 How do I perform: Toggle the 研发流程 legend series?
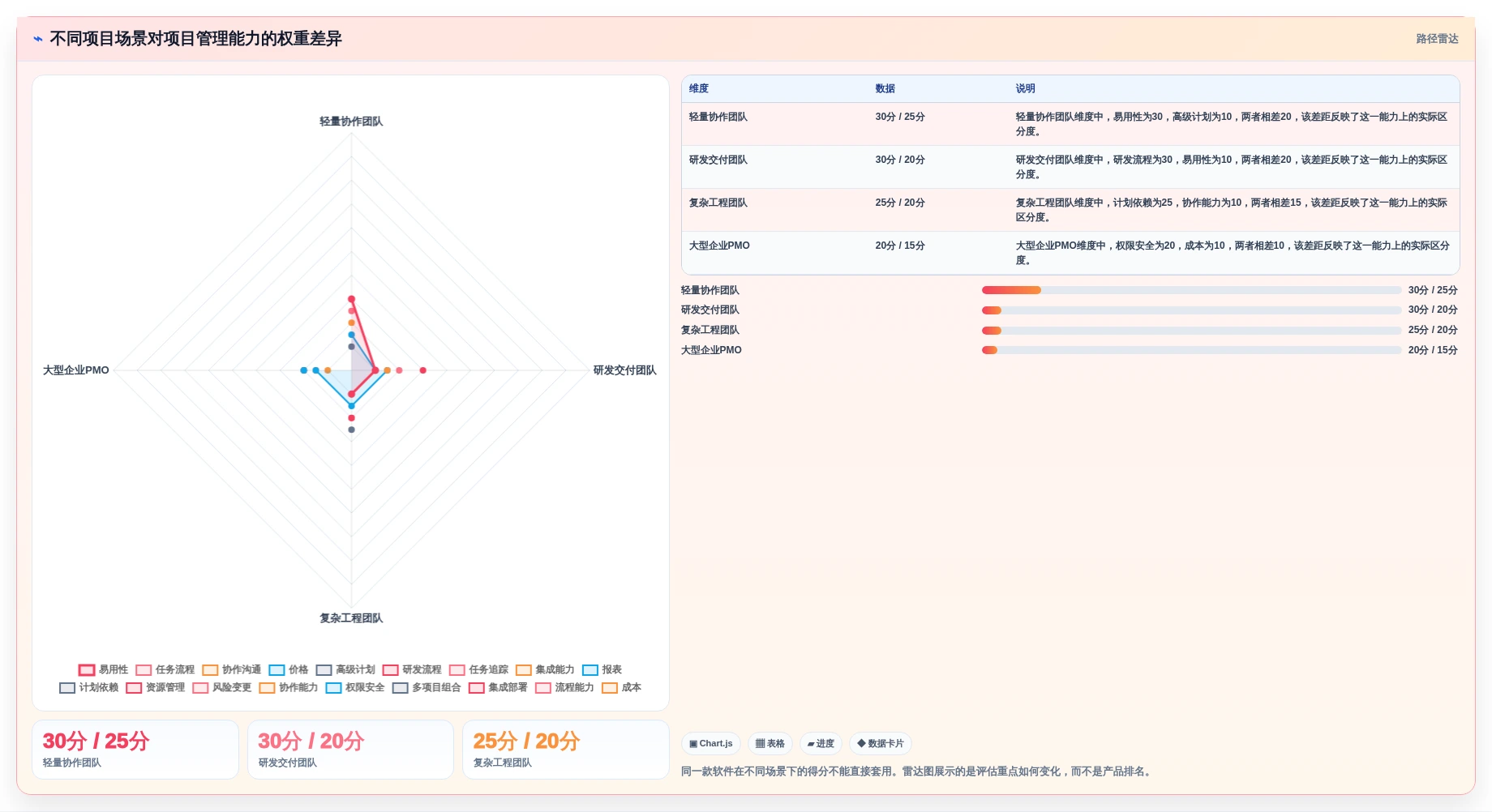411,669
